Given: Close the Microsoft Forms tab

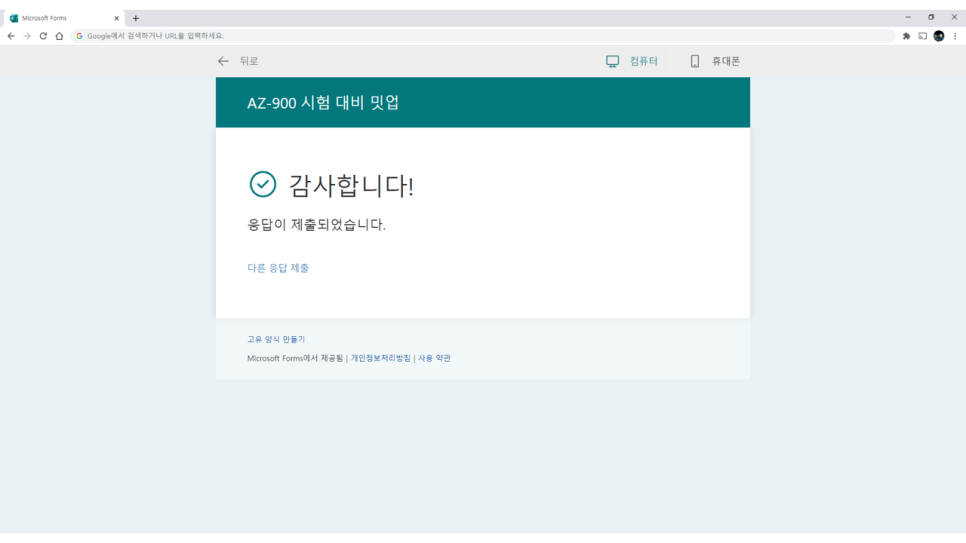Looking at the screenshot, I should 116,18.
